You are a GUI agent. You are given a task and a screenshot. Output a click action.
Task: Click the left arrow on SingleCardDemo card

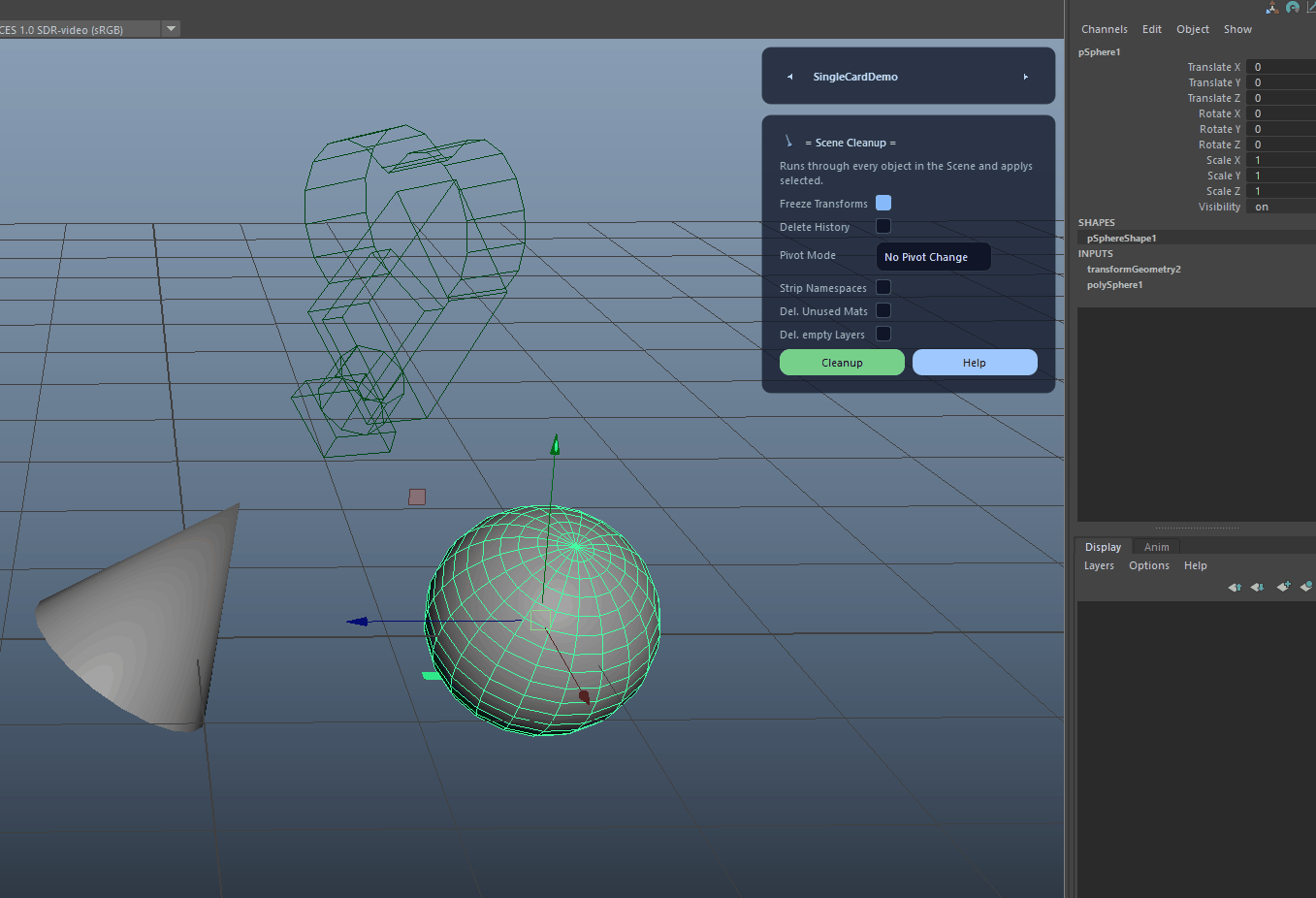[x=789, y=77]
